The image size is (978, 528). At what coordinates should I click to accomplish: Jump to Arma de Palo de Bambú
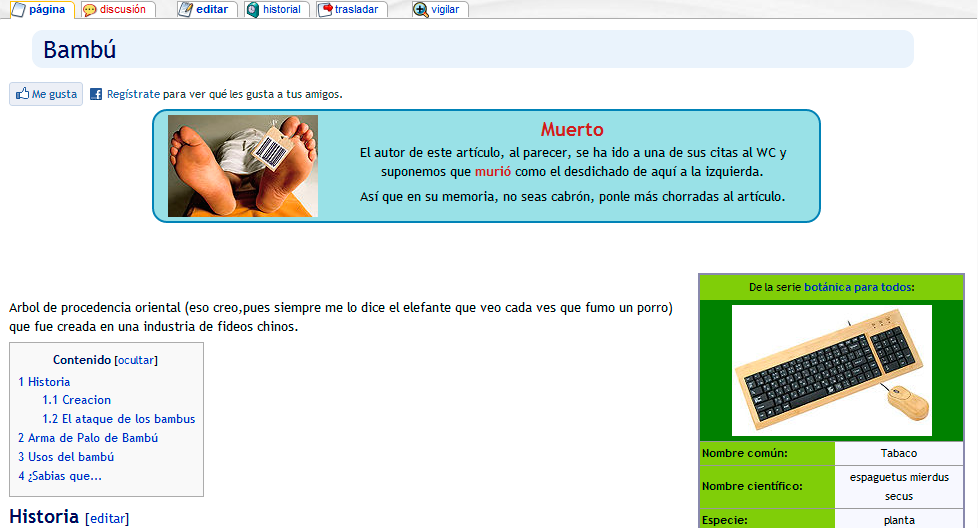(x=88, y=438)
